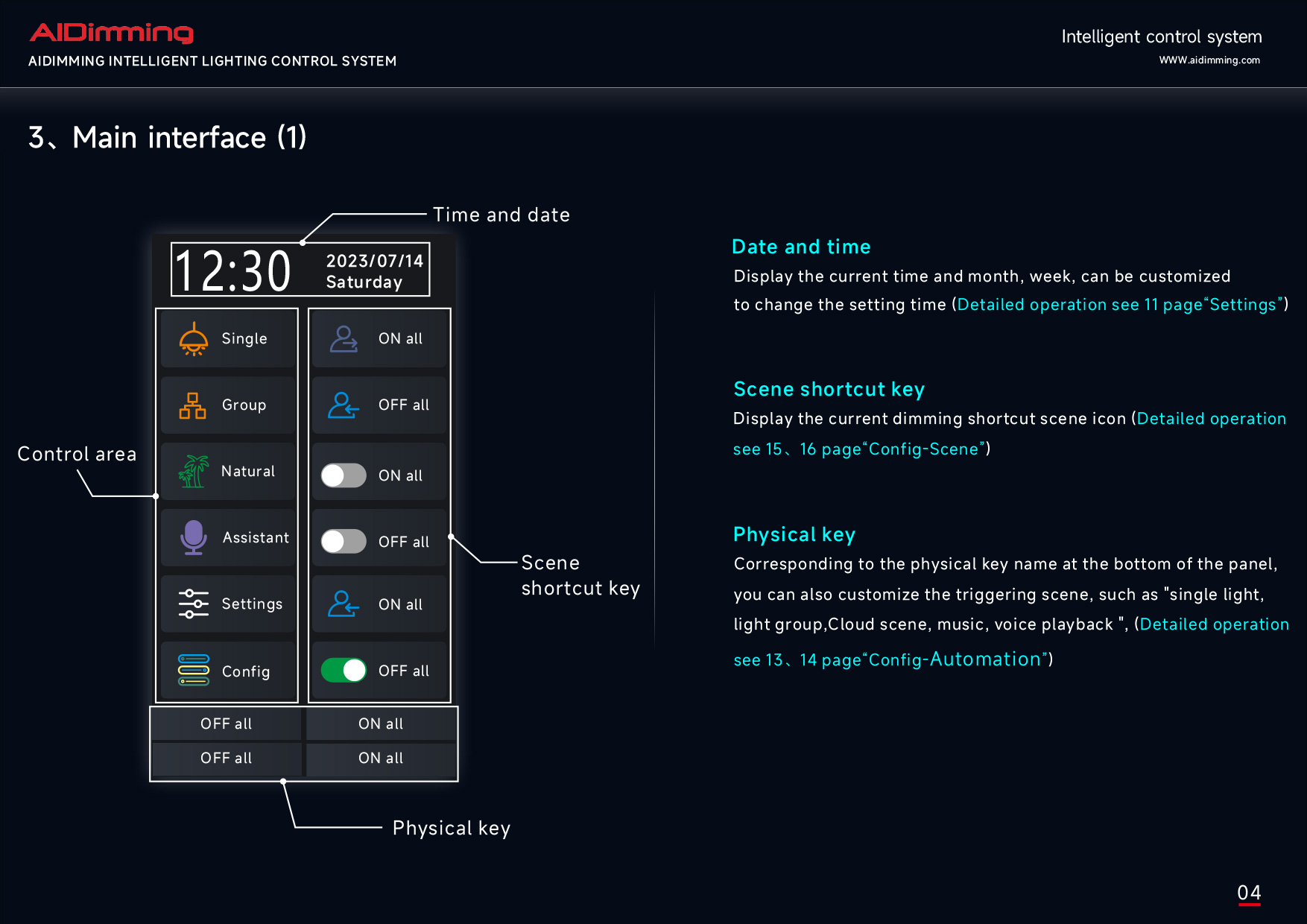
Task: Disable the green OFF all toggle
Action: [x=344, y=671]
